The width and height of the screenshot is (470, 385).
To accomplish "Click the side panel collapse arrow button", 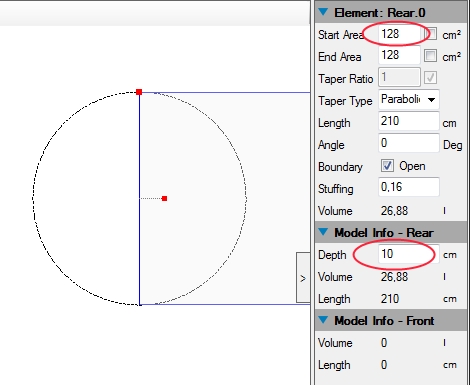I will [x=303, y=278].
